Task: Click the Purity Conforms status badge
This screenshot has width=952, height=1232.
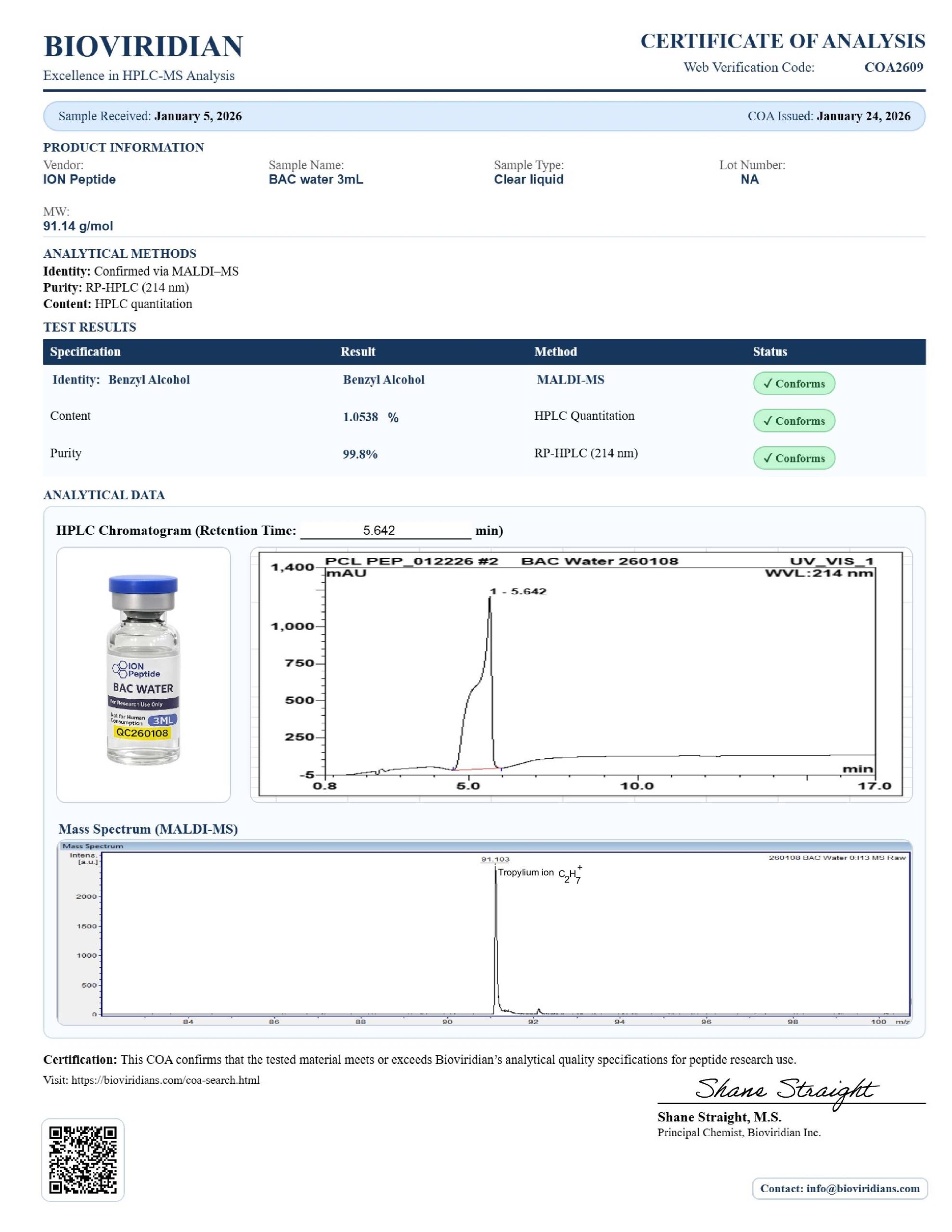Action: pos(794,458)
